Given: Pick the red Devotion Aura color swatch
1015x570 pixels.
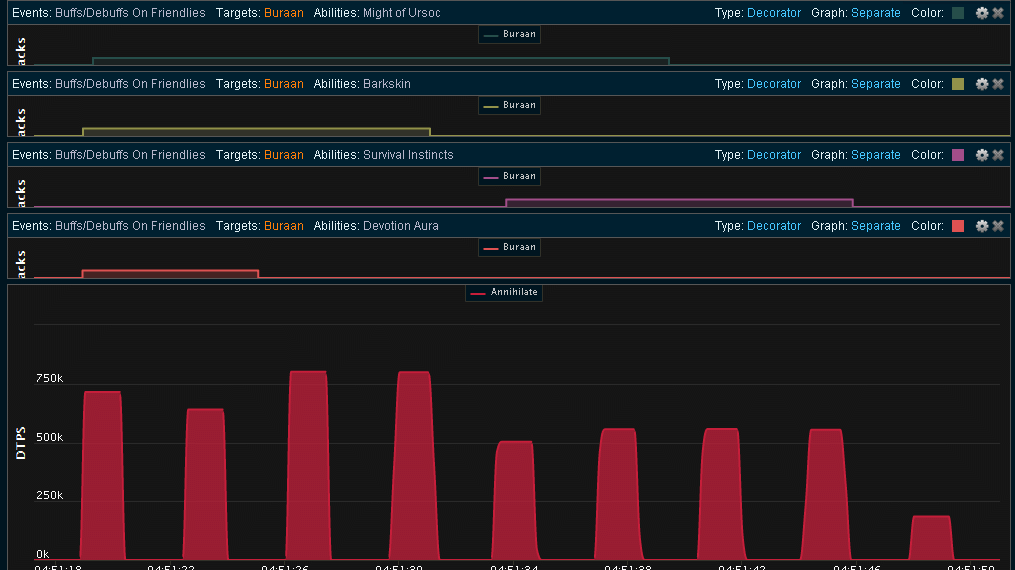Looking at the screenshot, I should click(958, 226).
